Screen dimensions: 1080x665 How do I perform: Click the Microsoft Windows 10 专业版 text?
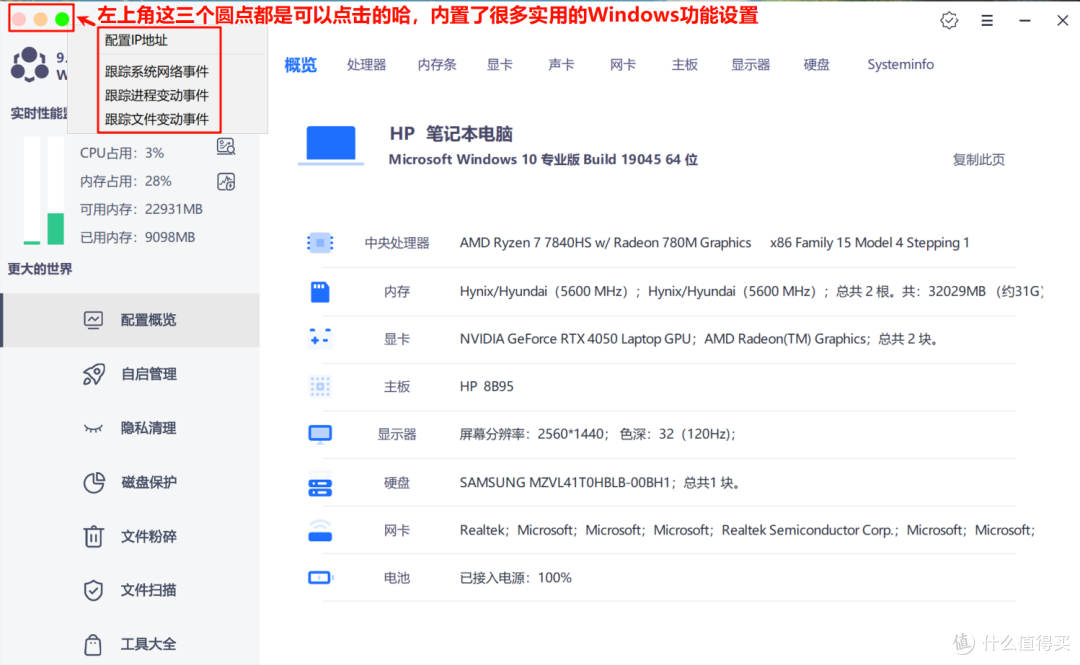pyautogui.click(x=543, y=160)
